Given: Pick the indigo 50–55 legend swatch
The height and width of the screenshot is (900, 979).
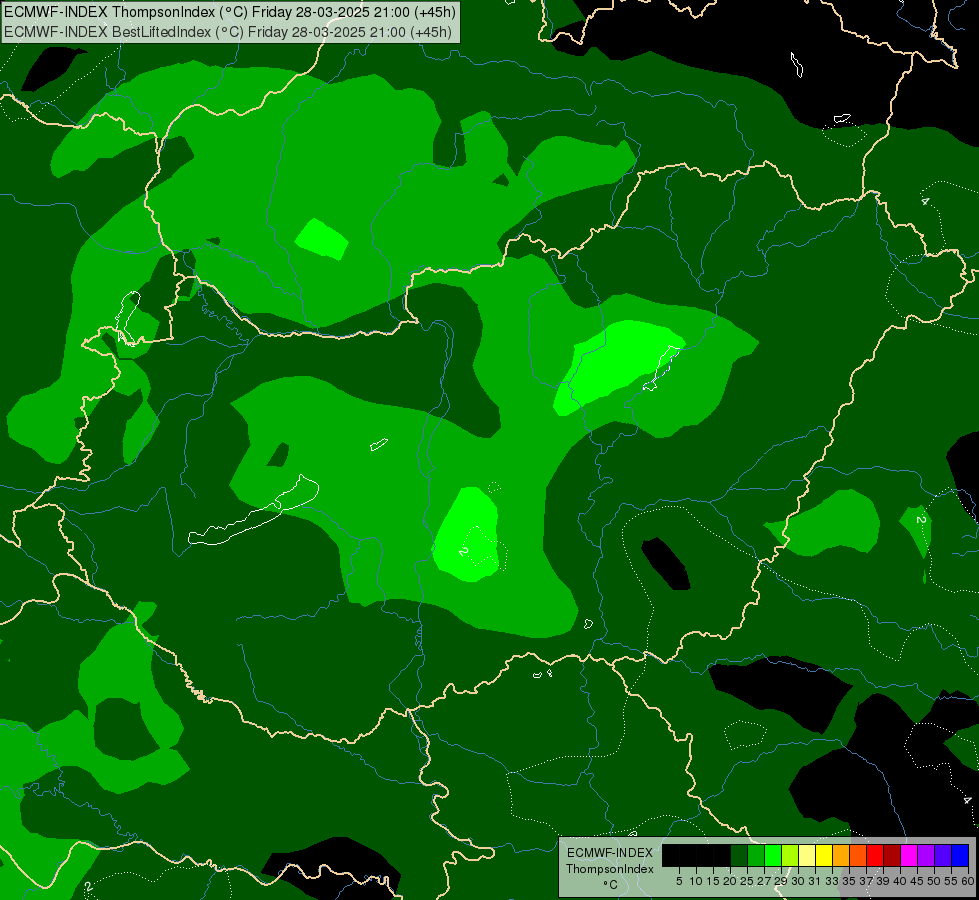Looking at the screenshot, I should coord(943,855).
